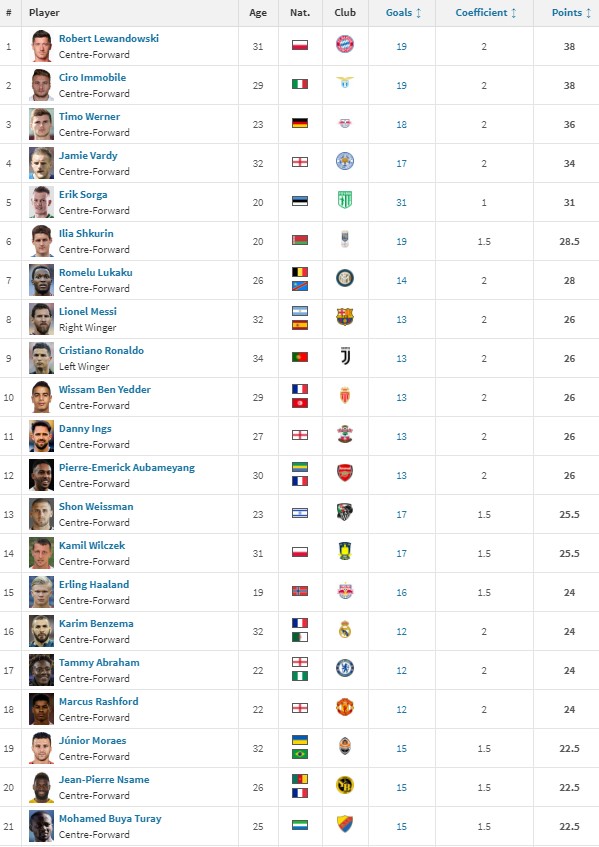This screenshot has width=599, height=847.
Task: Click Romelu Lukaku's 14 goals link
Action: [x=401, y=280]
